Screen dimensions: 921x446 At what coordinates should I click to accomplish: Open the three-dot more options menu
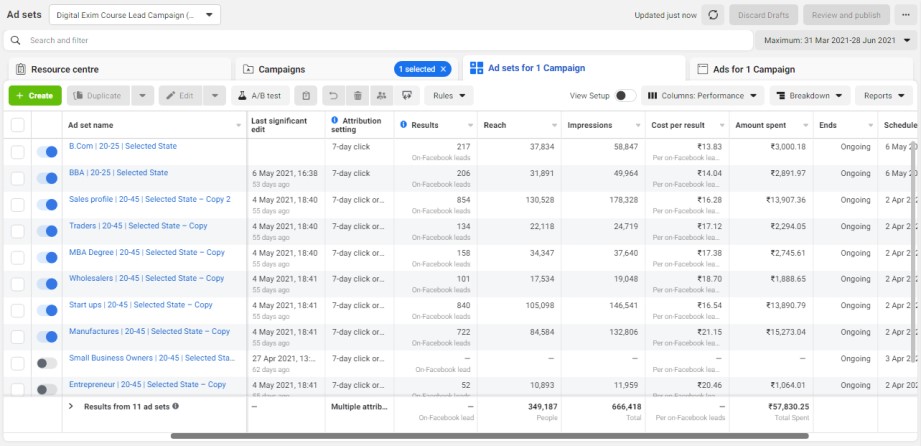906,15
